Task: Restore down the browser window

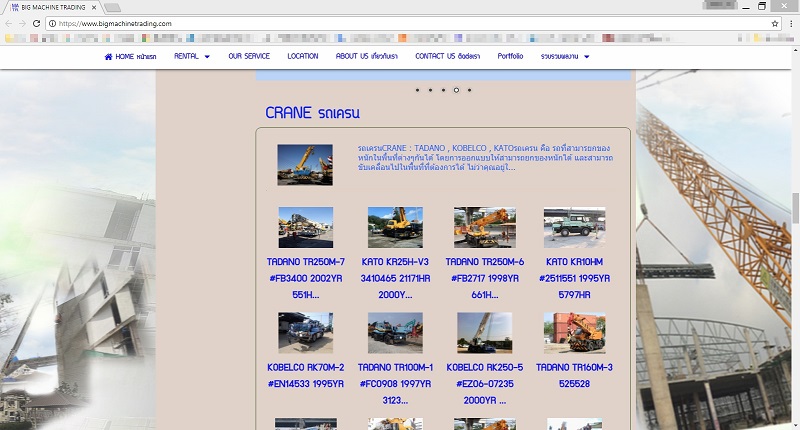Action: point(762,6)
